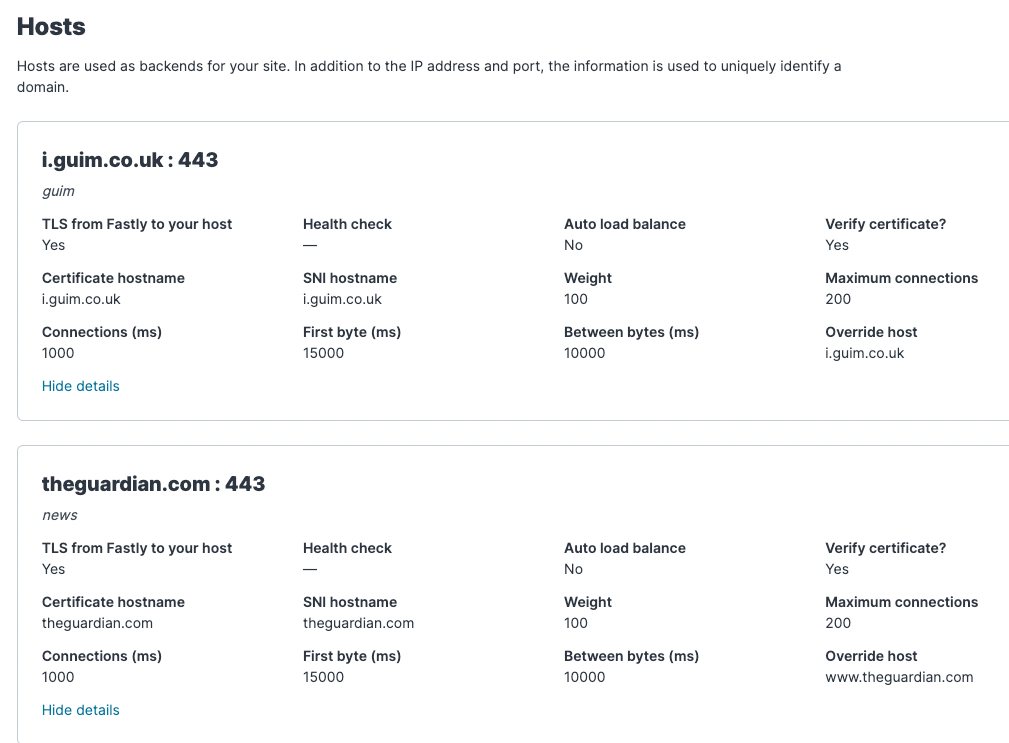Viewport: 1009px width, 743px height.
Task: Select the Override host value i.guim.co.uk
Action: coord(864,353)
